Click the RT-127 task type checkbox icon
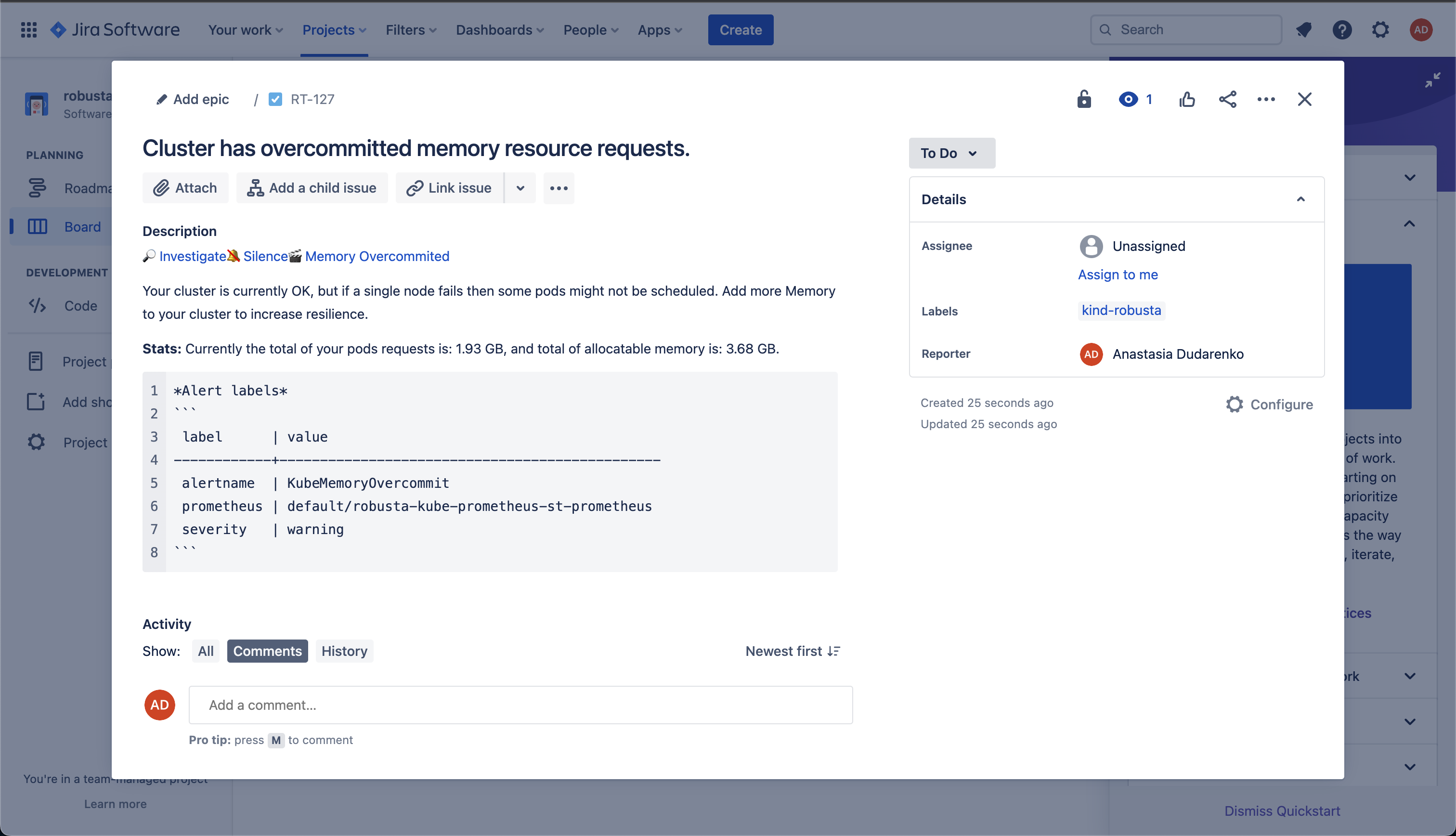Viewport: 1456px width, 836px height. coord(275,99)
